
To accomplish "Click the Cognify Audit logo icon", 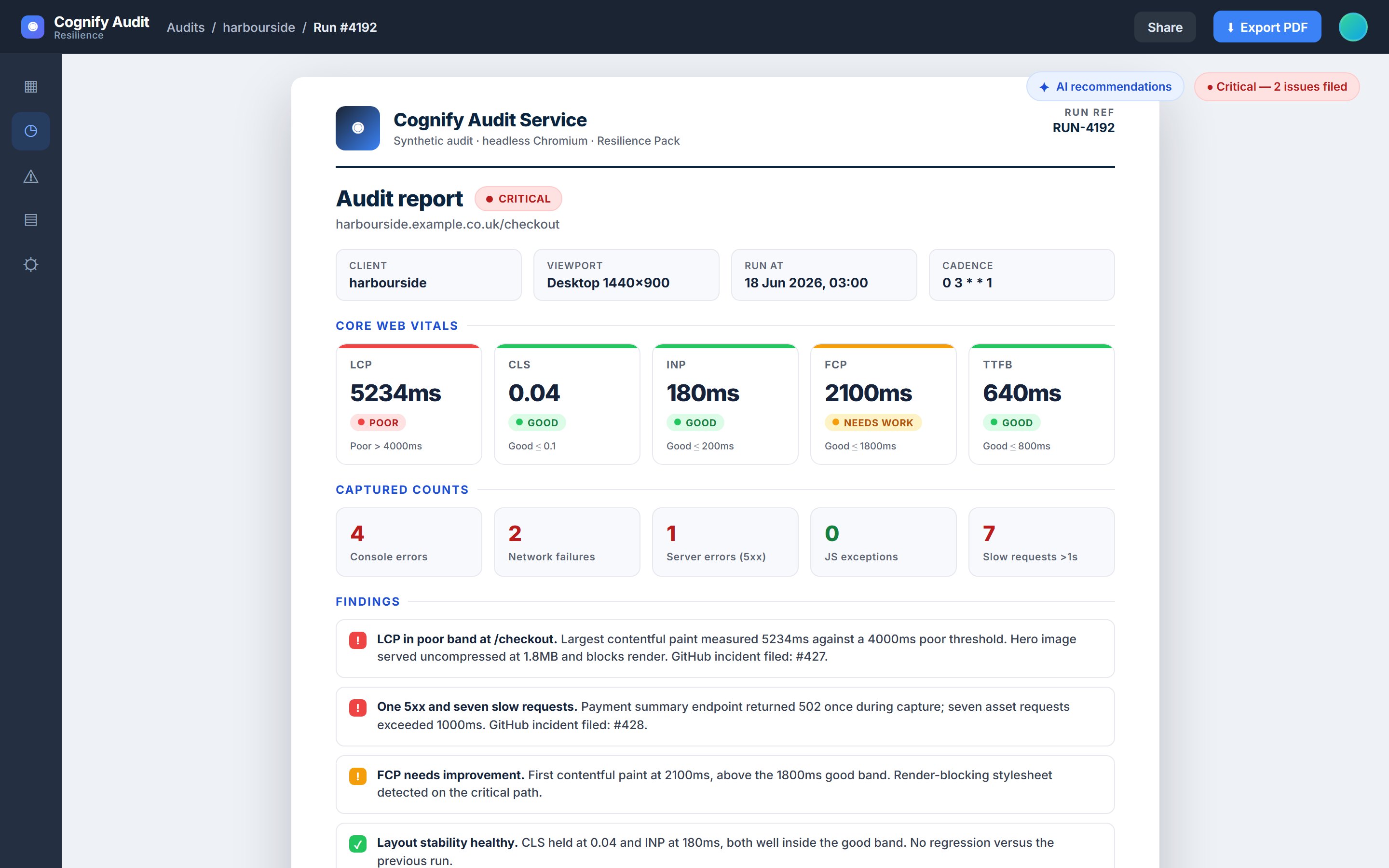I will point(33,27).
